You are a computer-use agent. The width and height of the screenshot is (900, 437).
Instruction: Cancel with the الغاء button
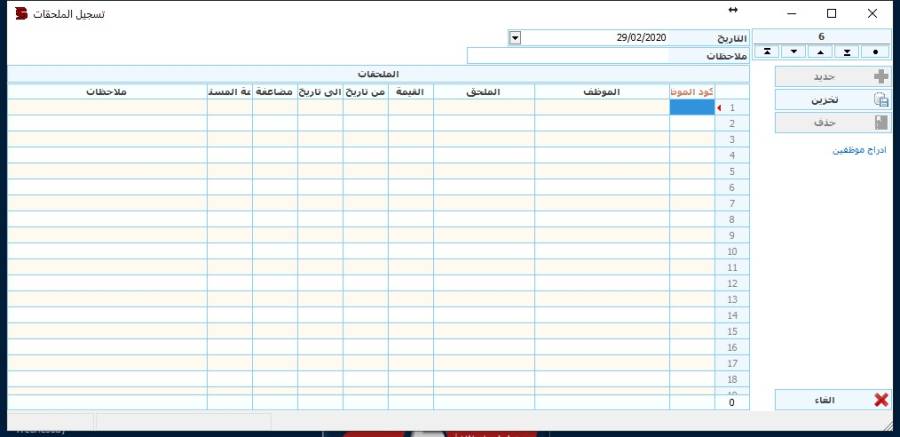tap(833, 400)
